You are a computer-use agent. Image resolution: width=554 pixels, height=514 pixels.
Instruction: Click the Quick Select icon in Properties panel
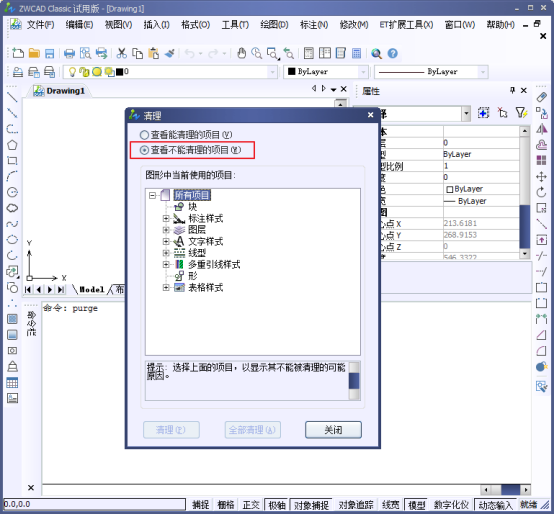point(521,113)
